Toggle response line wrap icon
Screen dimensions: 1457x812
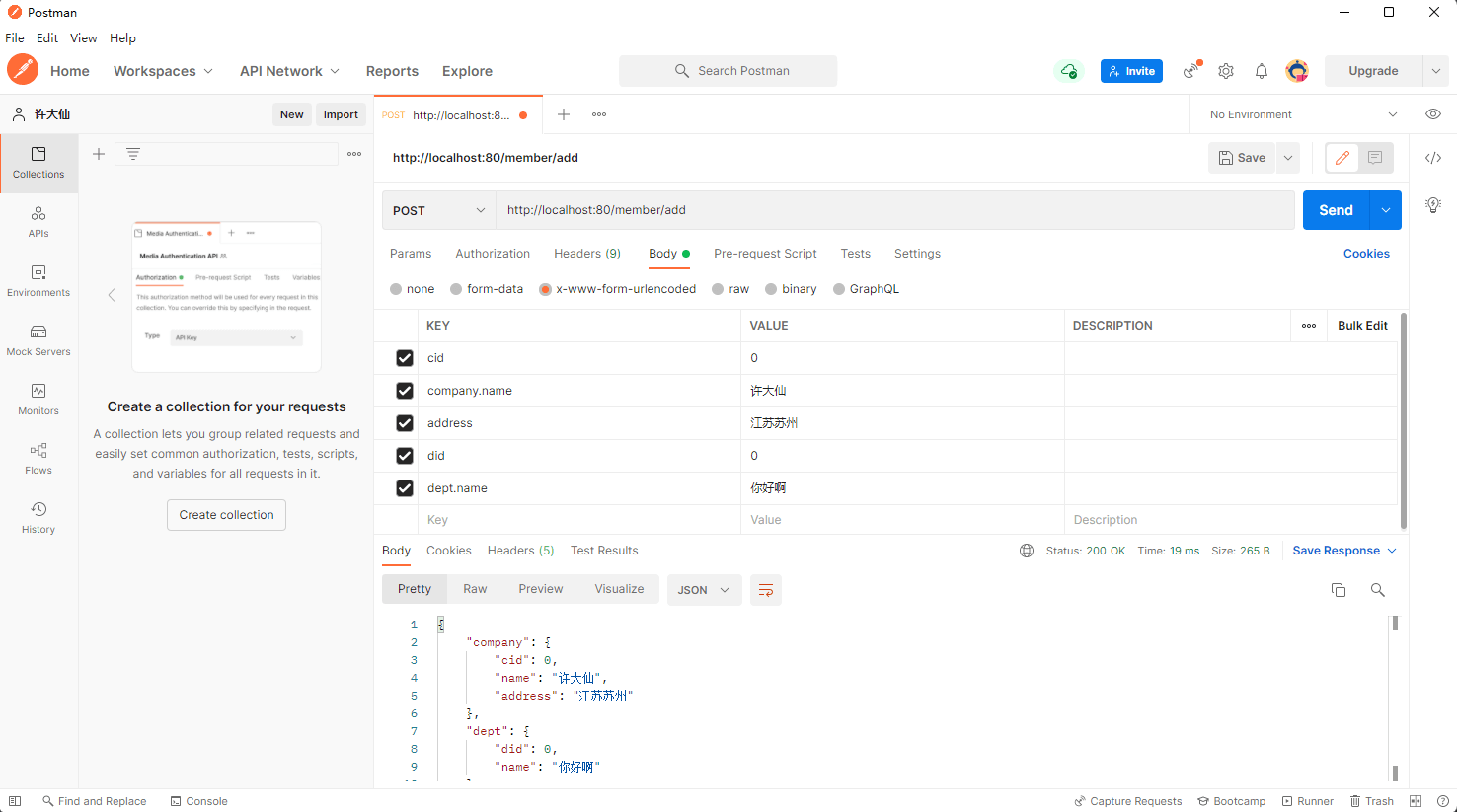click(766, 590)
